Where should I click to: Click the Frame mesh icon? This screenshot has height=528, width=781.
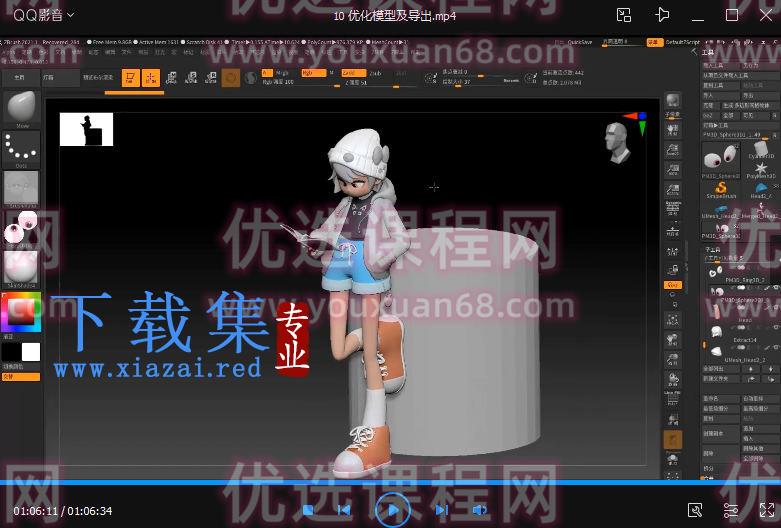673,320
